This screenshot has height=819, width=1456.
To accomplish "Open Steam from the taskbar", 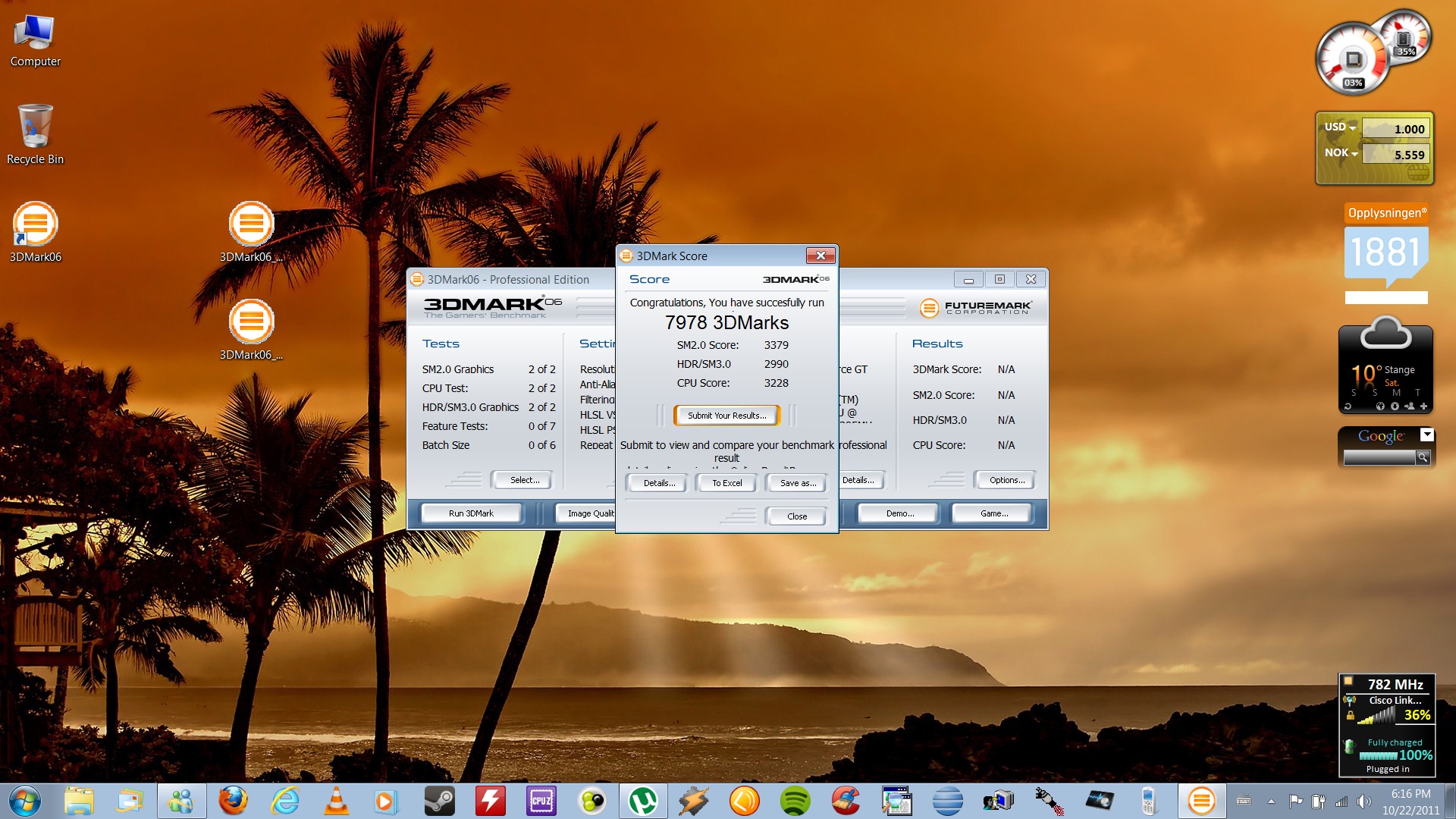I will pyautogui.click(x=439, y=801).
